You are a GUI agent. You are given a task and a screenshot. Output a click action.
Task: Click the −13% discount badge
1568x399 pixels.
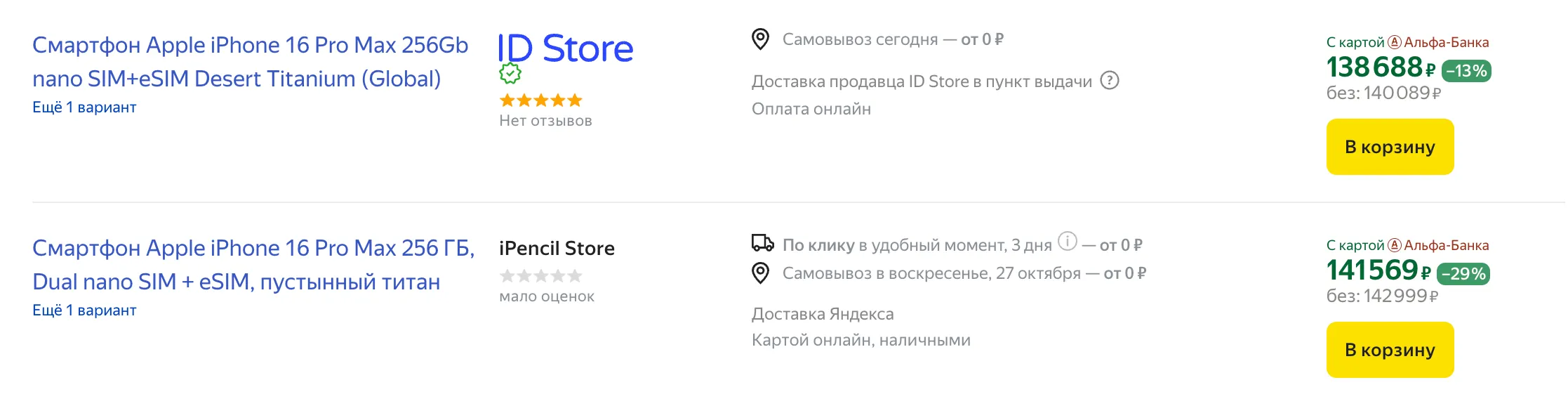click(x=1466, y=71)
